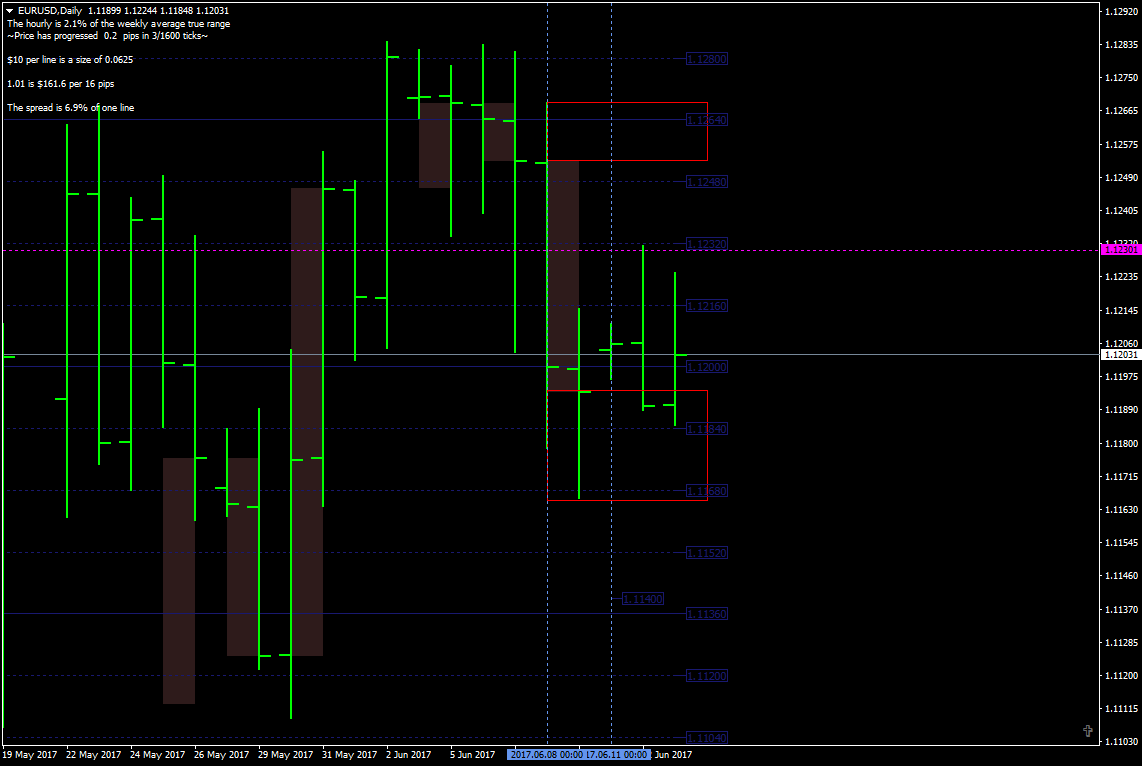Click the crosshair scroll icon near bottom-right
Screen dimensions: 1142x766
pos(1088,730)
